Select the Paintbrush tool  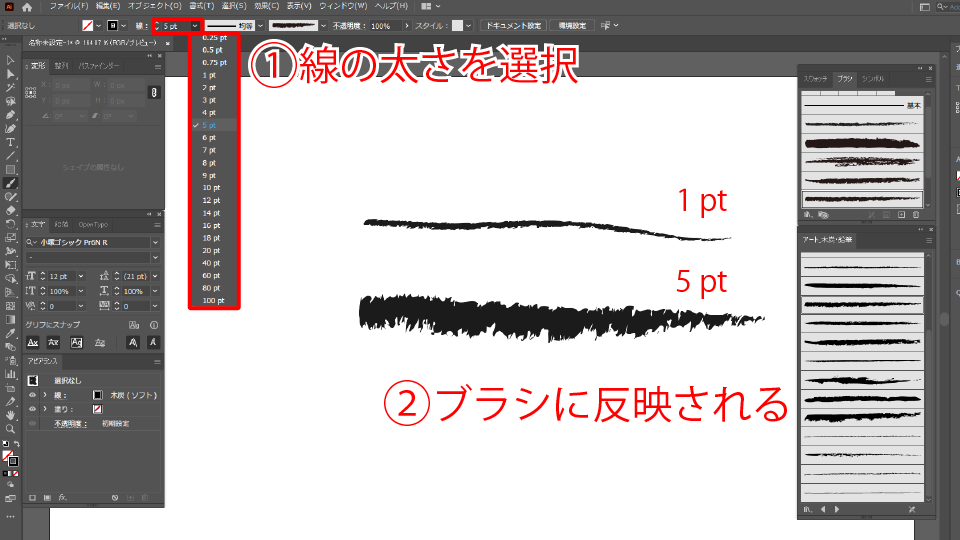pos(10,183)
